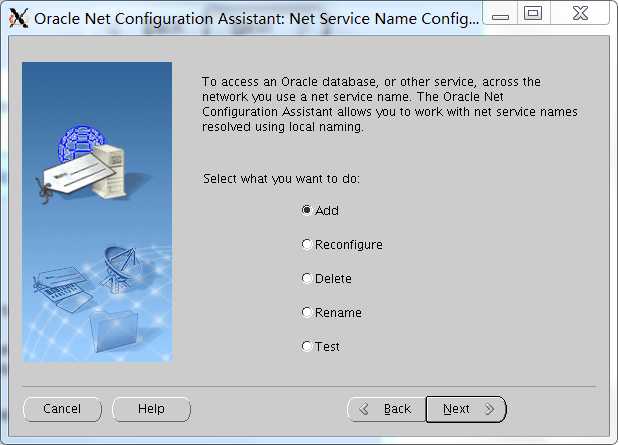Click the satellite dish graphic

118,269
